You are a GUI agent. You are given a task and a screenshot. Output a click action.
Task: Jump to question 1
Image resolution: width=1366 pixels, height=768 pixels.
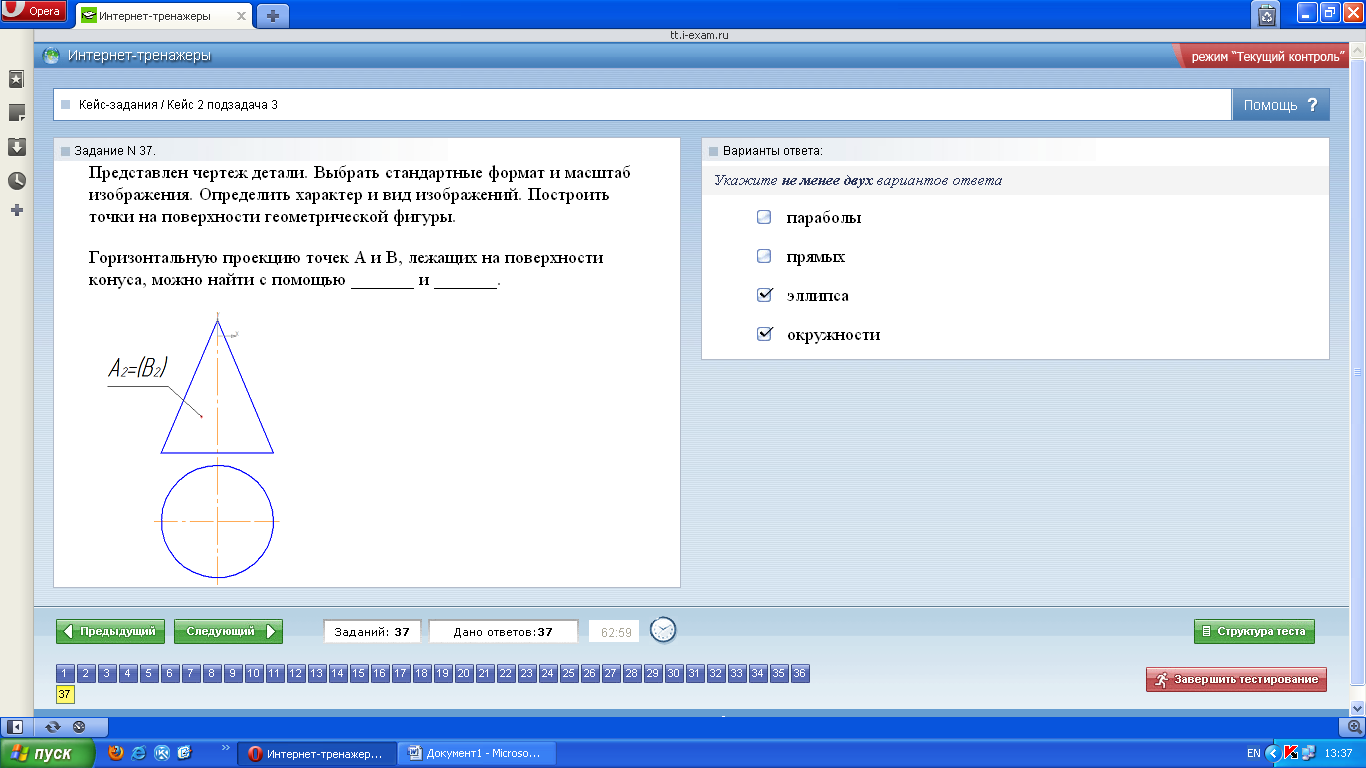click(65, 674)
